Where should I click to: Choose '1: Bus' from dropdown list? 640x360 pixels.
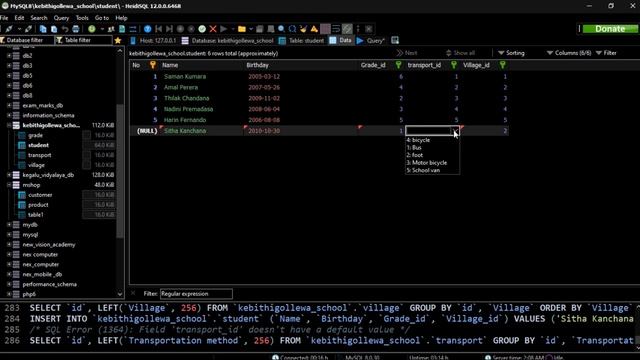point(432,148)
